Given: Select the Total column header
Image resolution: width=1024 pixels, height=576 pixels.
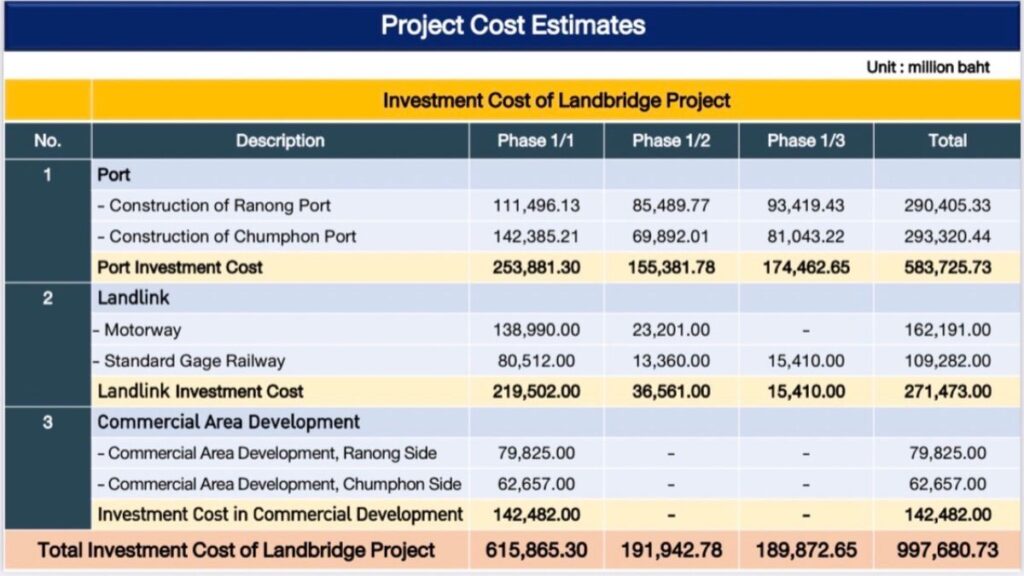Looking at the screenshot, I should [947, 141].
